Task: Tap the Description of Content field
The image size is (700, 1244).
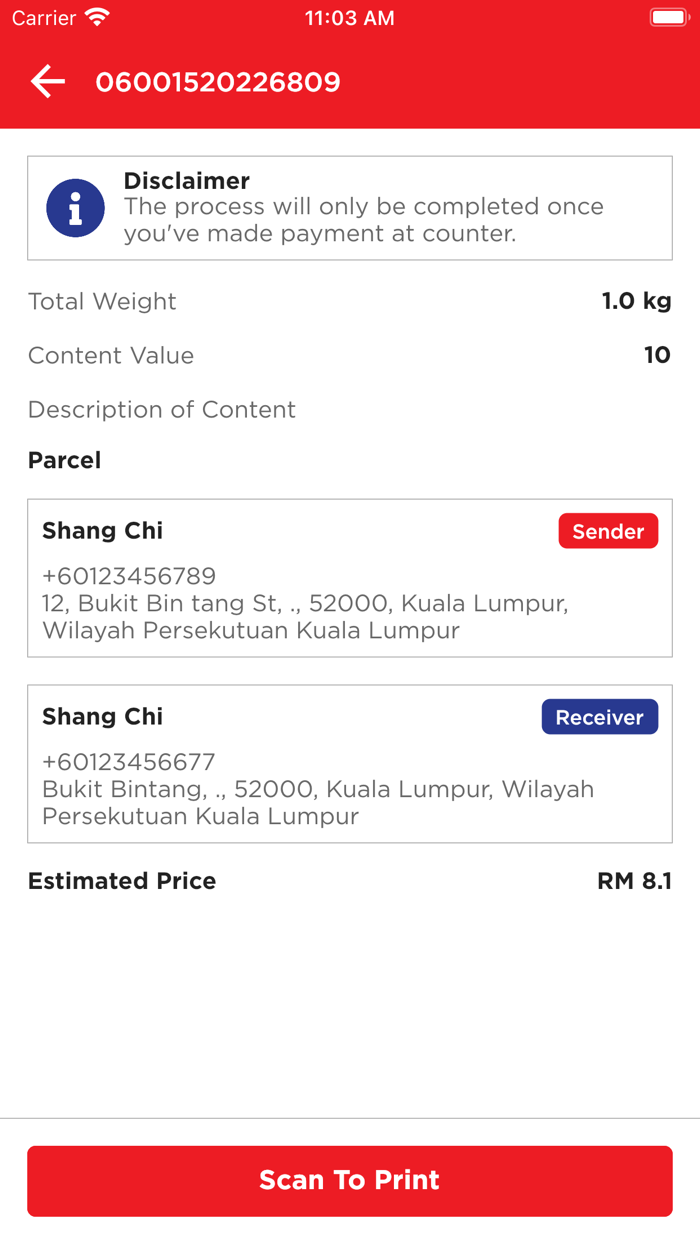Action: (x=162, y=410)
